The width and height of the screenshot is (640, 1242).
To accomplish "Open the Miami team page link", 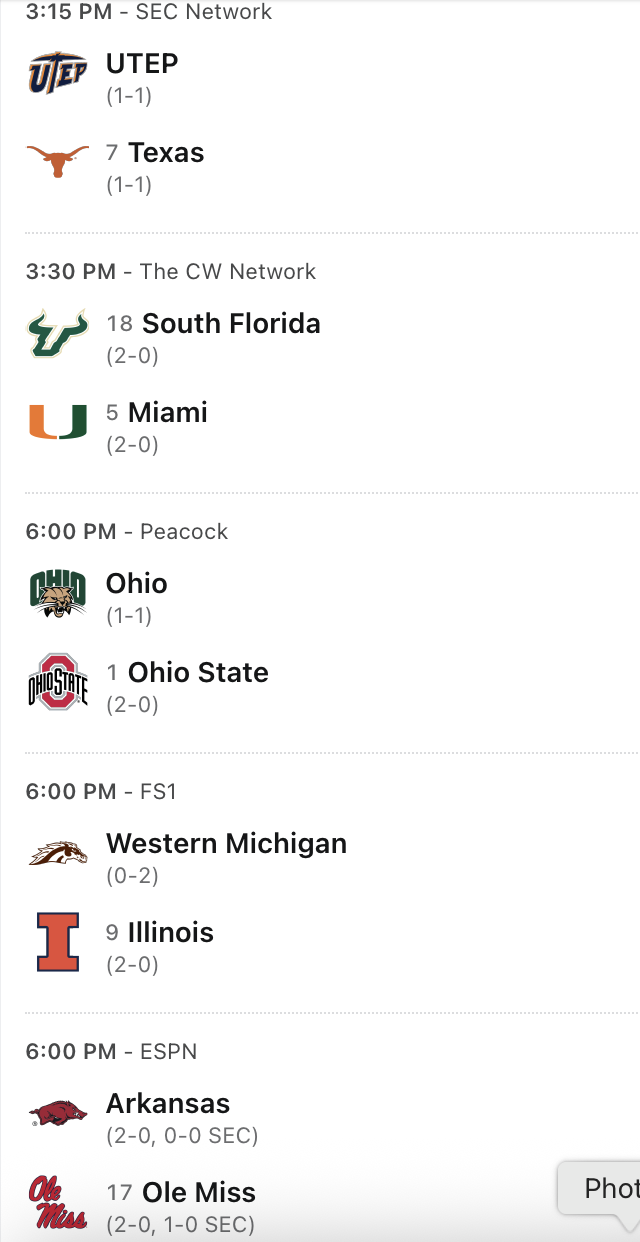I will pos(168,413).
